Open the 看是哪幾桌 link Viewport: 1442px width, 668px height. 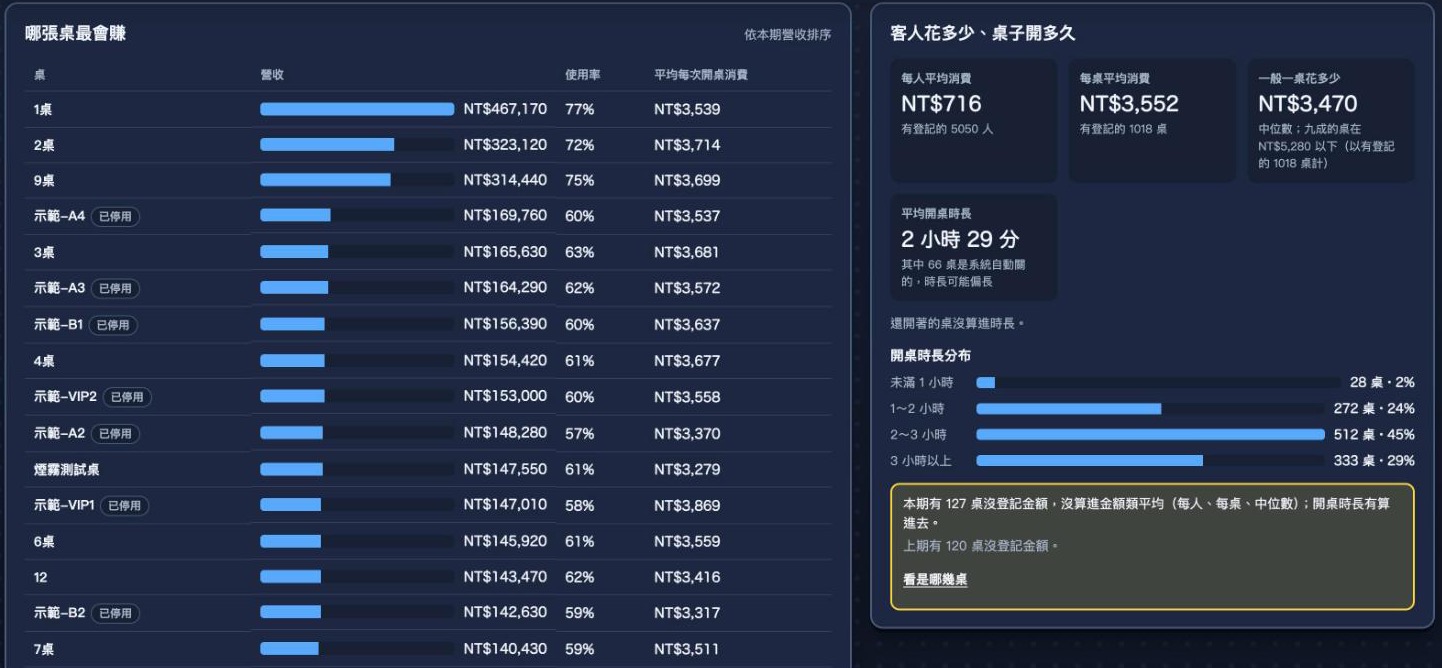(x=935, y=580)
